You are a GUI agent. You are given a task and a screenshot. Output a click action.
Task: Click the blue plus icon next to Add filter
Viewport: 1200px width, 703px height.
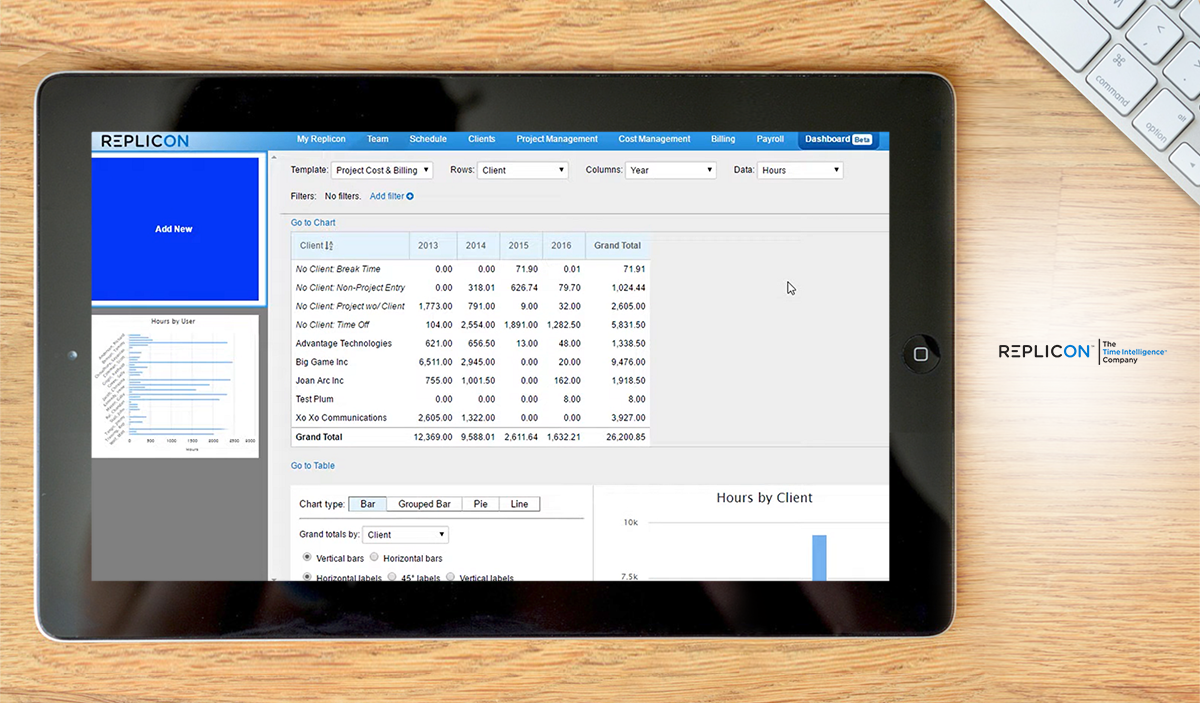click(x=407, y=196)
